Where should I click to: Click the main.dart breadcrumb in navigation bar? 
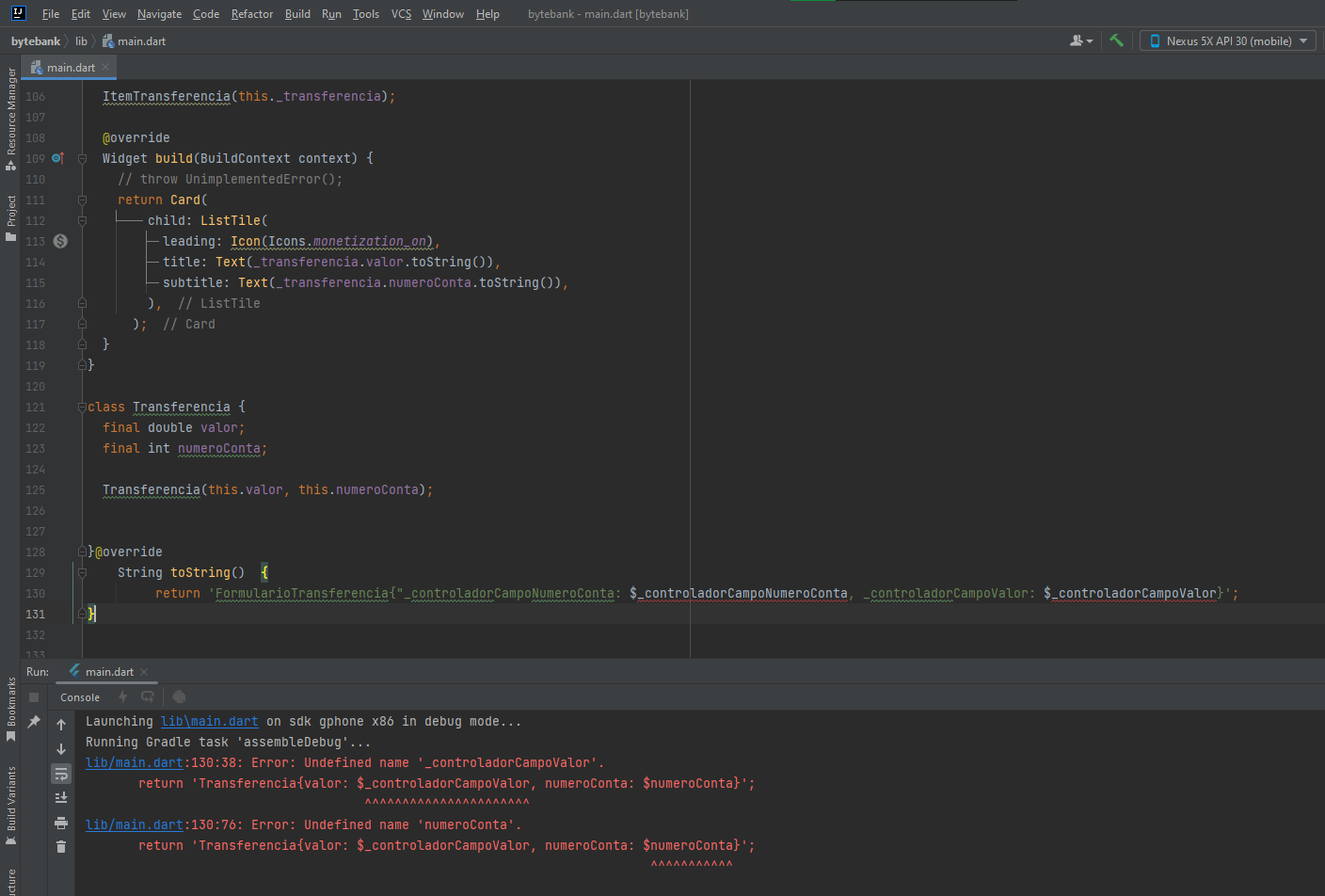[134, 41]
